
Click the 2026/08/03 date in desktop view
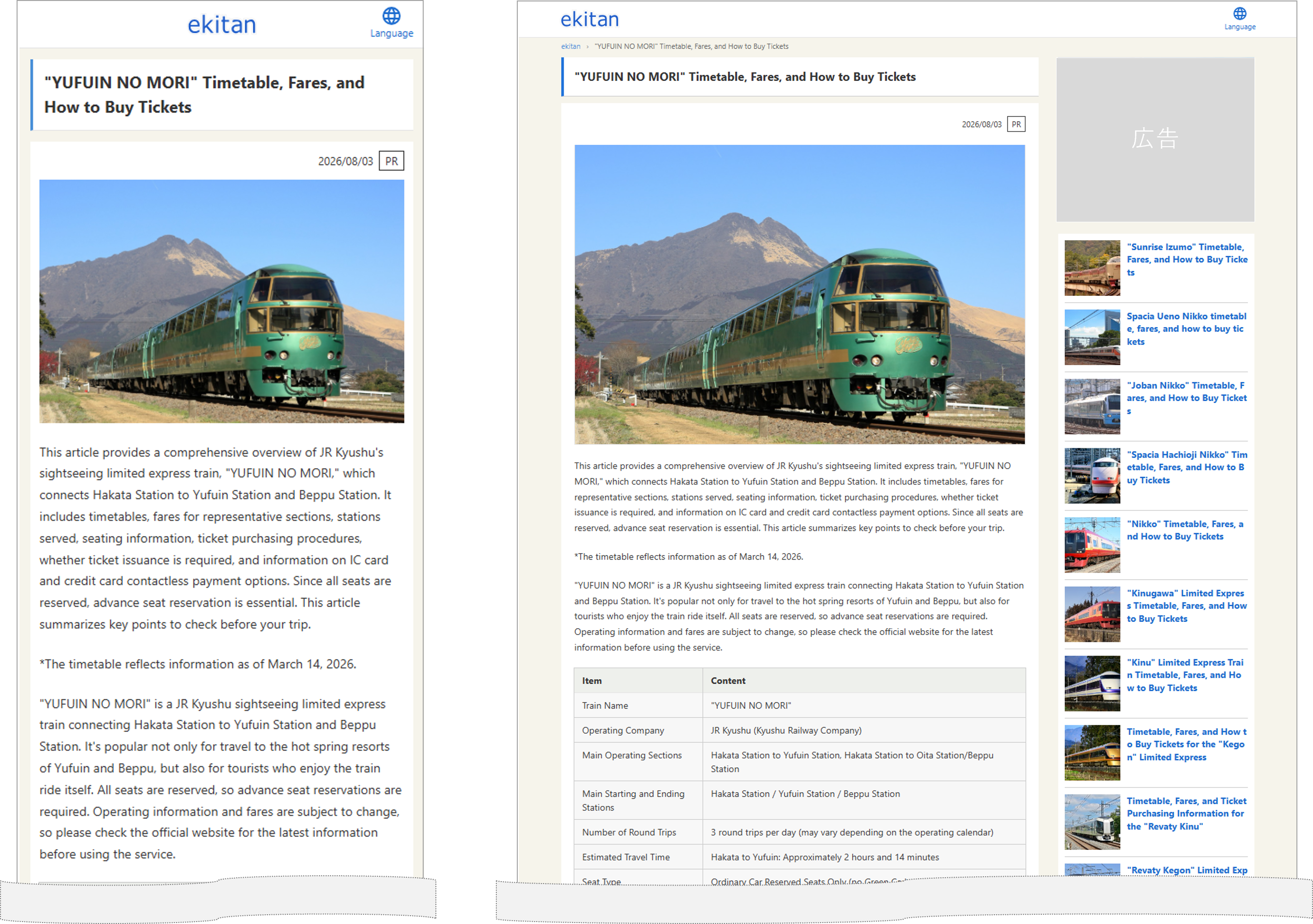click(981, 124)
